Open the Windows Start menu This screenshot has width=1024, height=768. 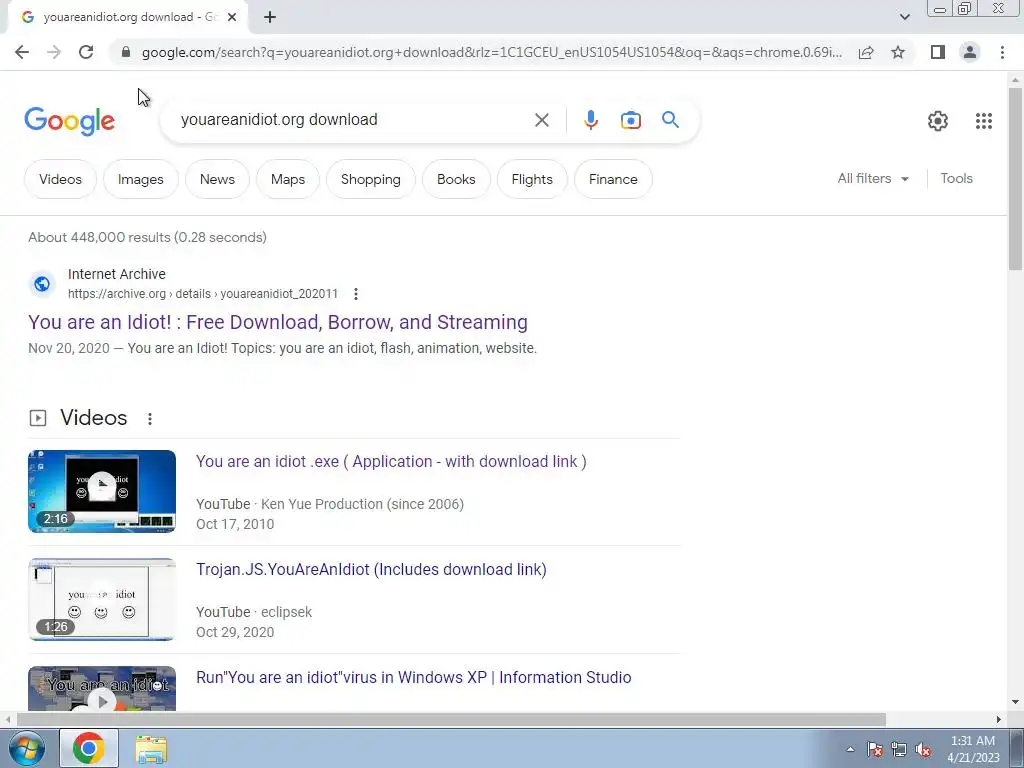[x=26, y=748]
